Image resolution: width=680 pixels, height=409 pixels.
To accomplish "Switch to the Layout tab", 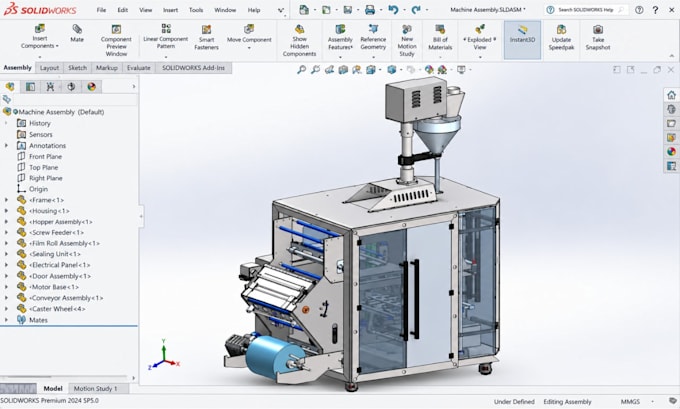I will point(49,68).
